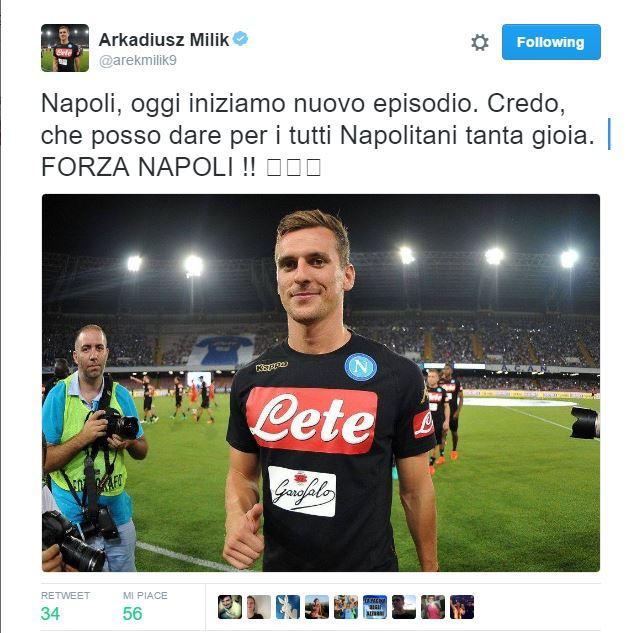This screenshot has width=640, height=633.
Task: View the 34 retweets count
Action: [50, 613]
